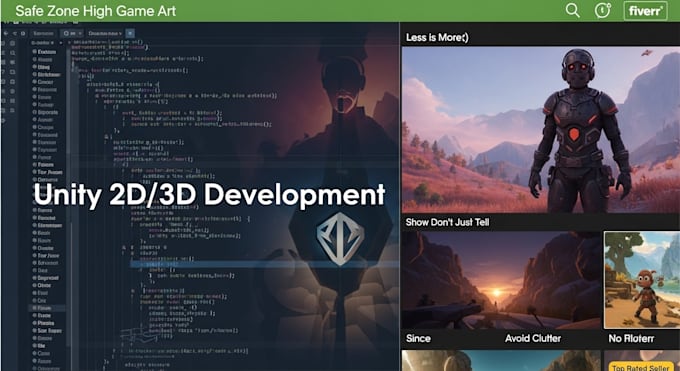The height and width of the screenshot is (371, 680).
Task: Select the 'Tor Jvoon' row in editor list
Action: pos(48,172)
